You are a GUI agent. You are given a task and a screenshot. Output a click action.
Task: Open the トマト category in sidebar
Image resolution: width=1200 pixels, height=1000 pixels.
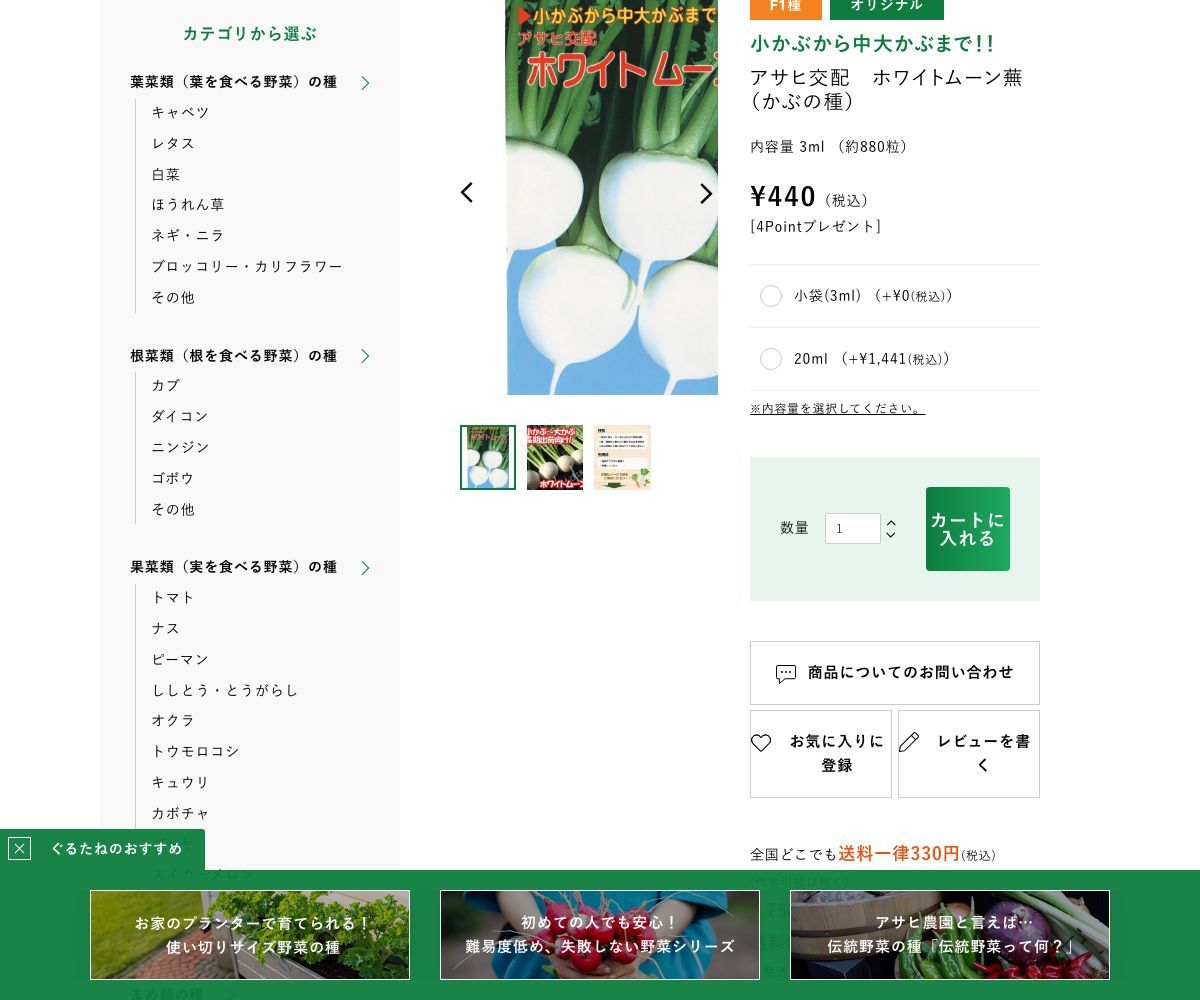point(173,597)
